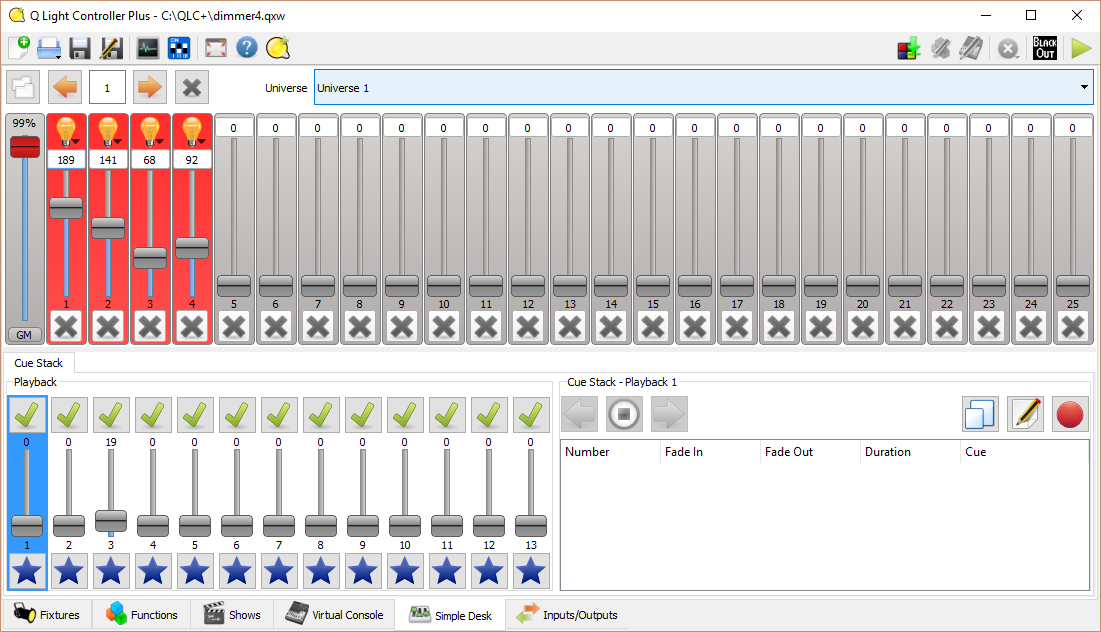The width and height of the screenshot is (1101, 632).
Task: Flash playback 8 star button
Action: 321,571
